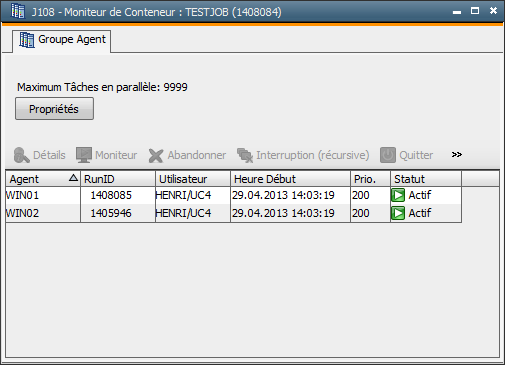Click the green Actif status icon for WIN02
This screenshot has height=365, width=505.
click(x=398, y=213)
